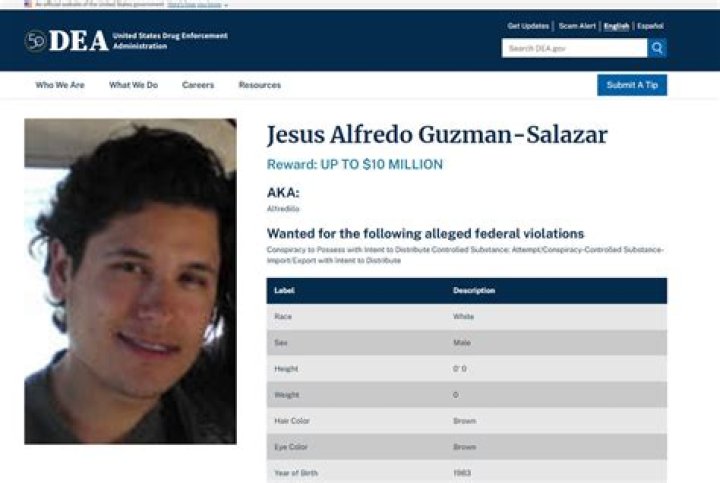Open the Careers menu
720x483 pixels.
pos(198,85)
